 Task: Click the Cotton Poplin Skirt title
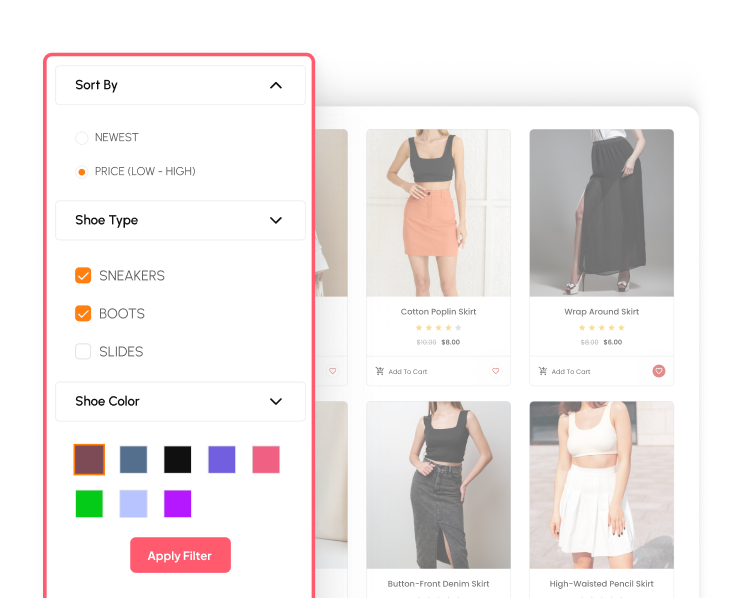tap(438, 312)
